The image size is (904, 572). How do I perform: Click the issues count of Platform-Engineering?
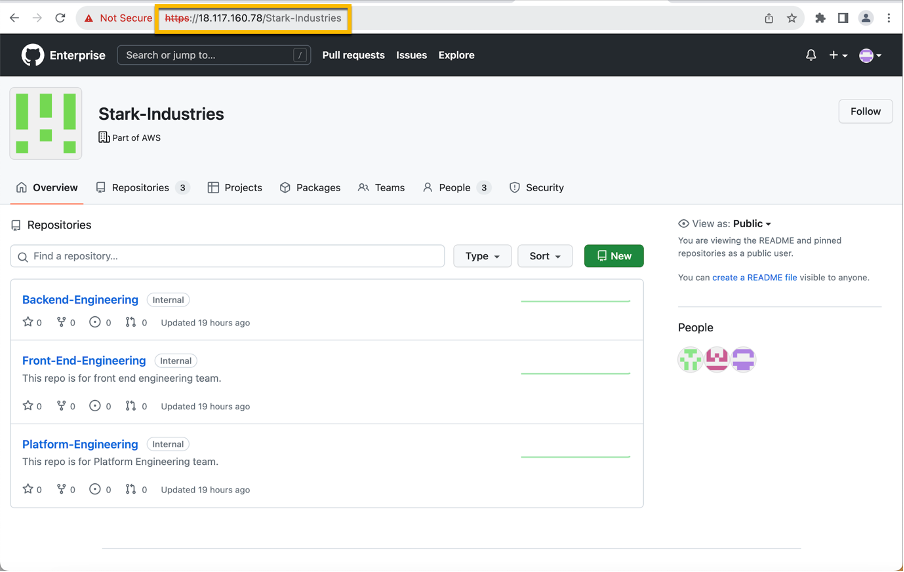[x=100, y=490]
